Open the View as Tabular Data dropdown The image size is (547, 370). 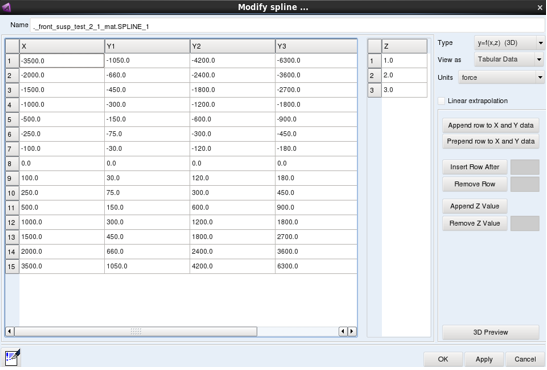(509, 59)
